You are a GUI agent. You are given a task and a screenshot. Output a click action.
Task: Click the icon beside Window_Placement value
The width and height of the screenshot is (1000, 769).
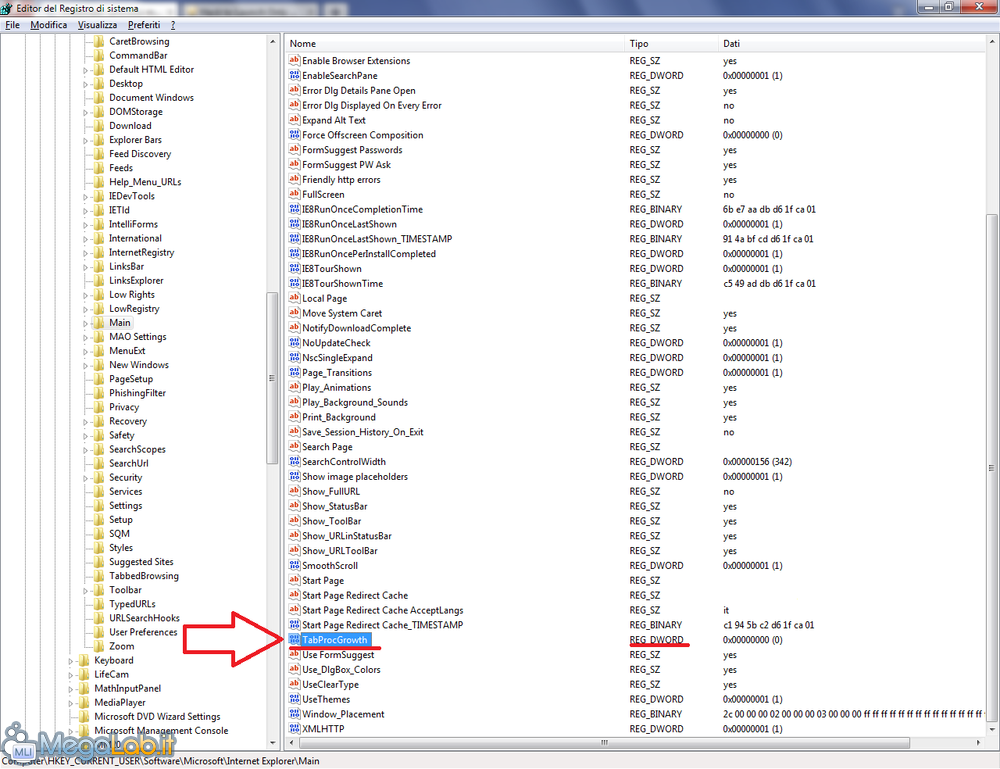click(x=294, y=714)
